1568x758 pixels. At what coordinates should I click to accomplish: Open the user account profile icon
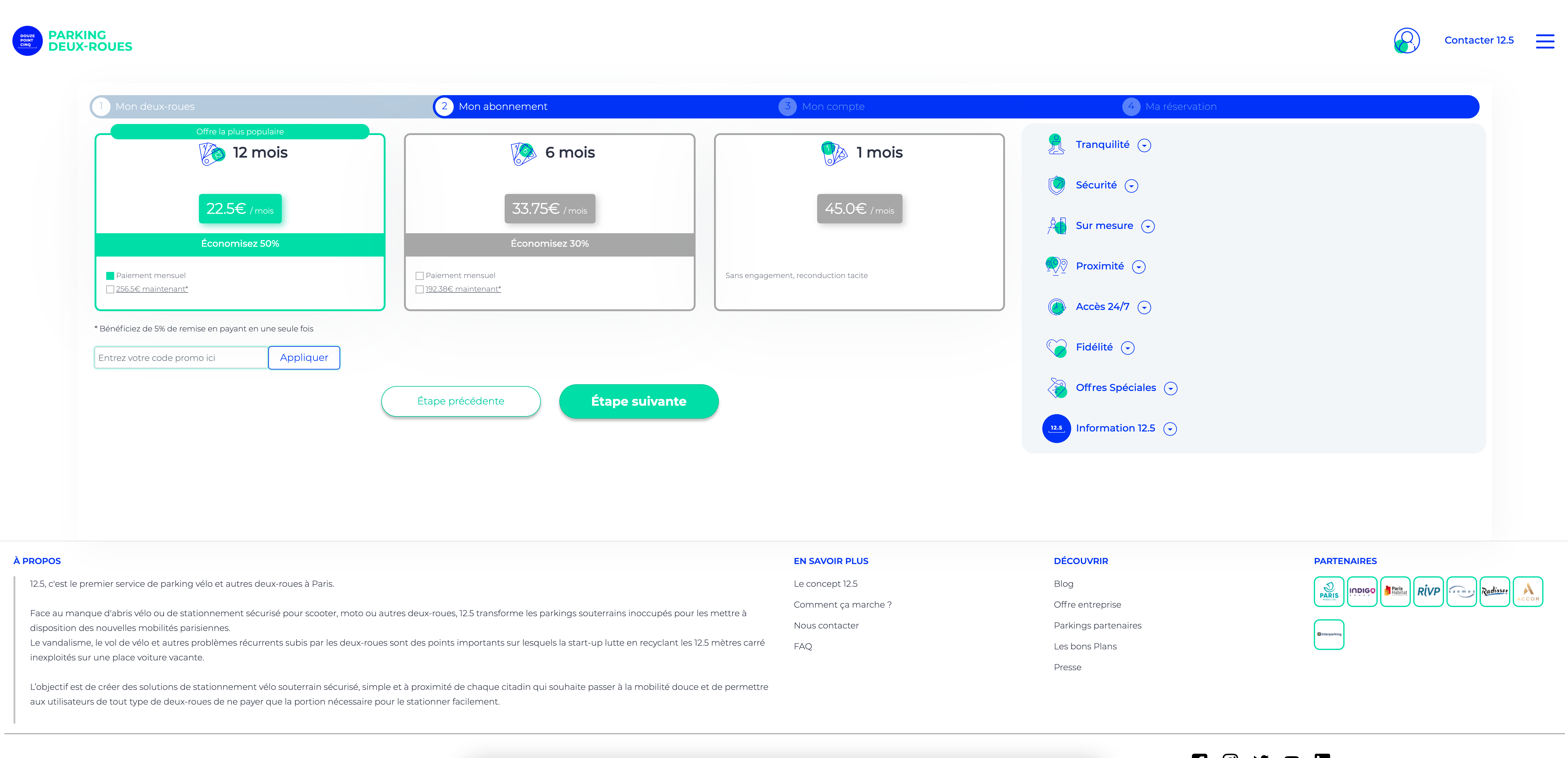[x=1407, y=41]
